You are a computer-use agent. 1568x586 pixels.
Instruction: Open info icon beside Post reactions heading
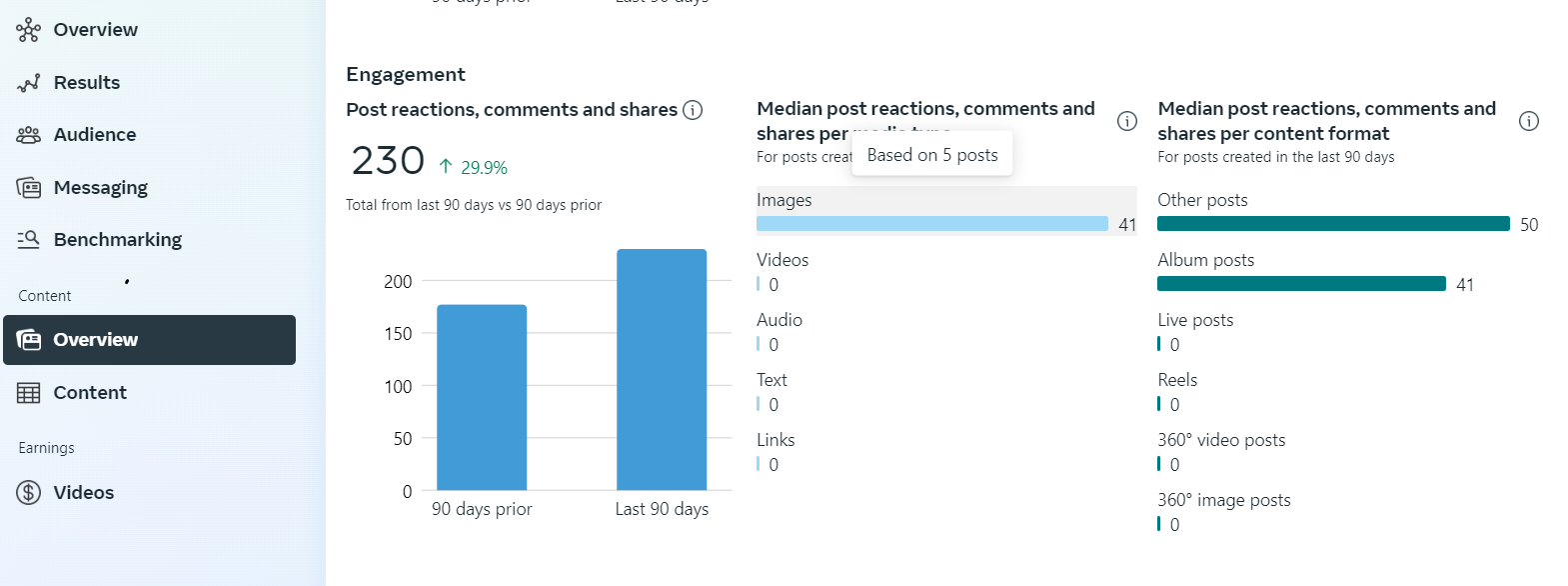tap(693, 110)
